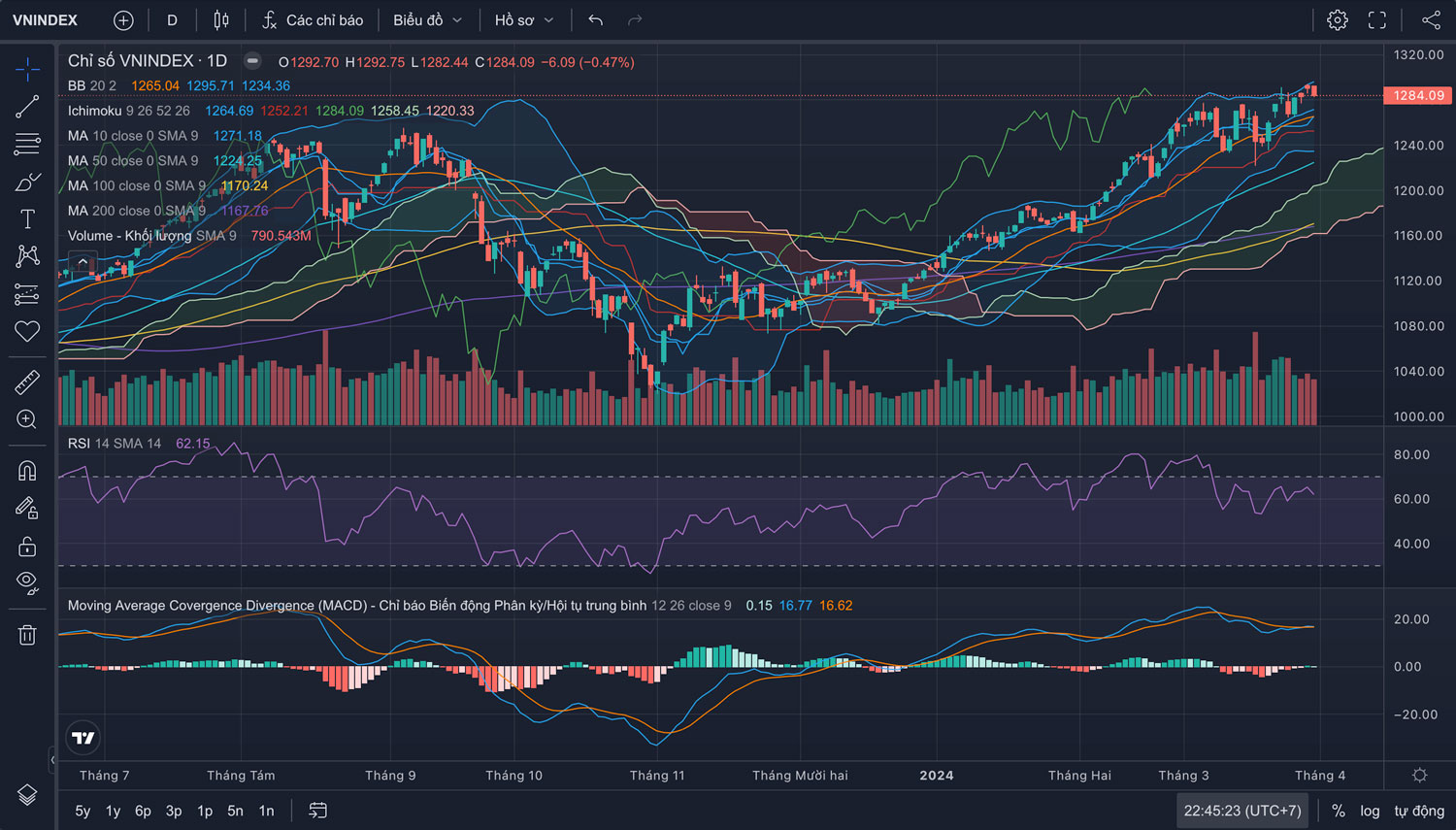Click the tự động auto scale button
The height and width of the screenshot is (830, 1456).
tap(1418, 811)
